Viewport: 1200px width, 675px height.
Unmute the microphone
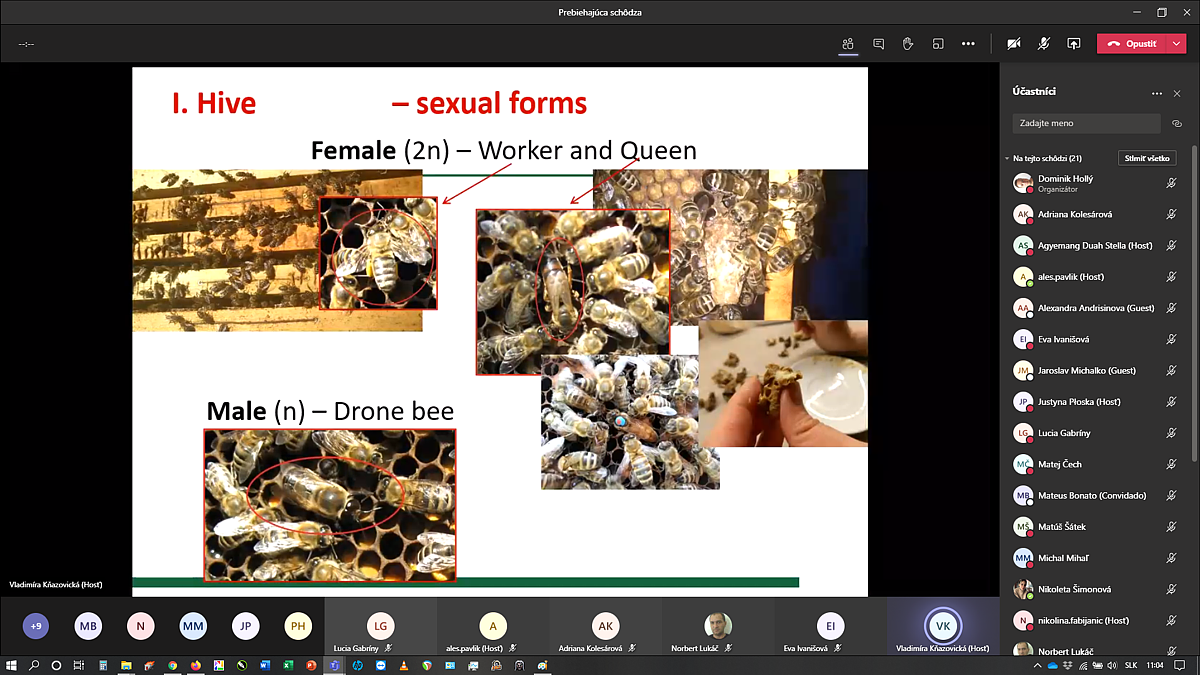tap(1044, 44)
